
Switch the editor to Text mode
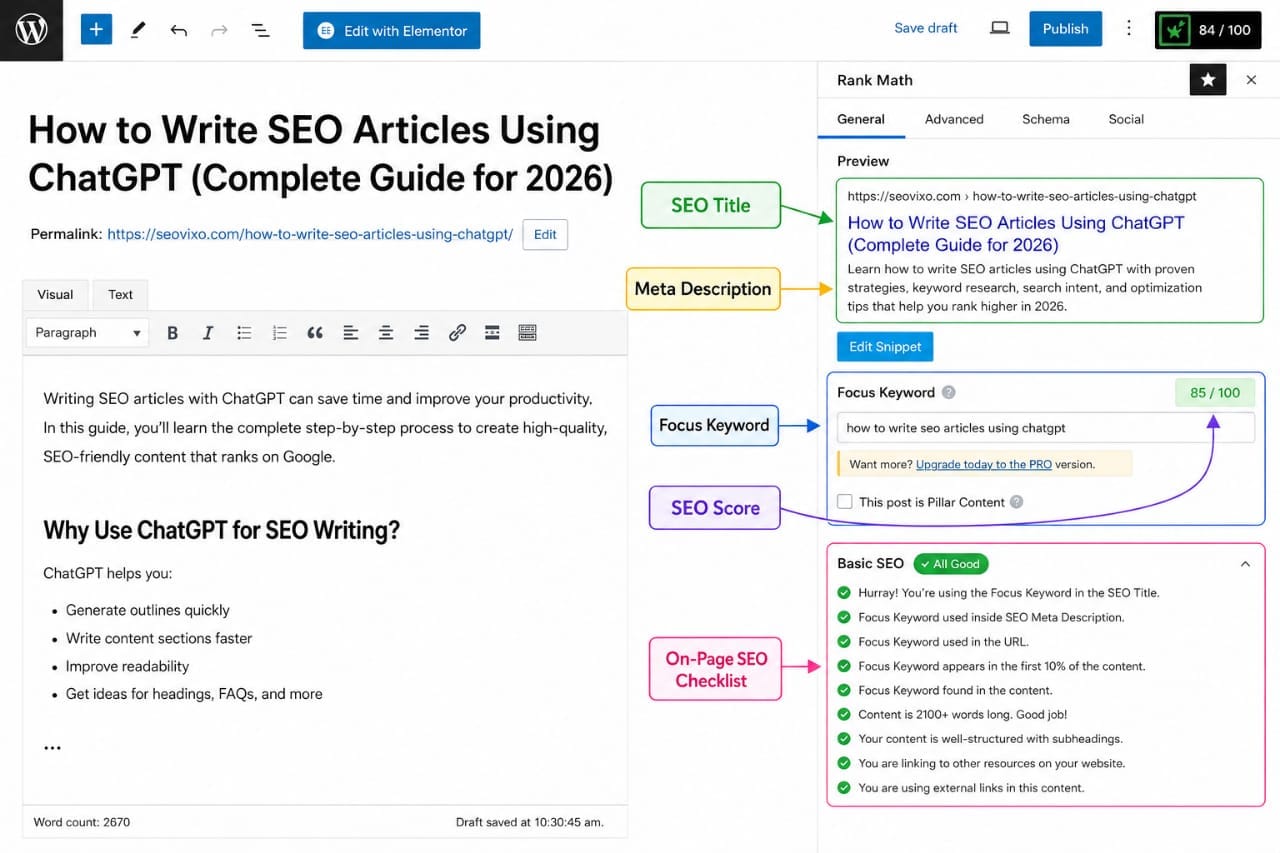pyautogui.click(x=121, y=294)
